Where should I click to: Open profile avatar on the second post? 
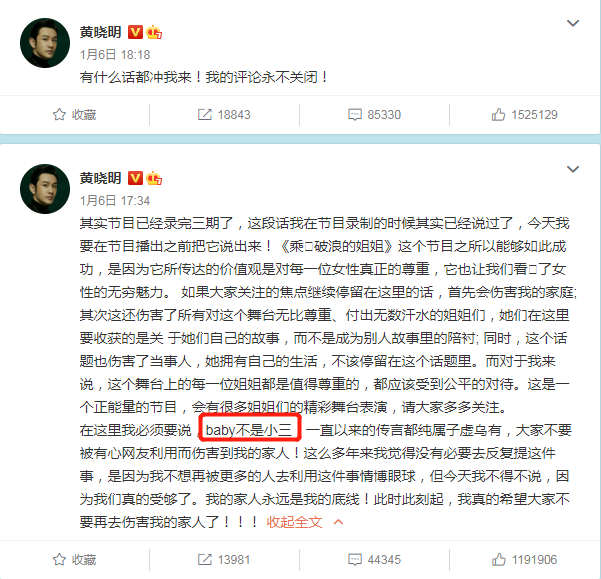coord(45,189)
